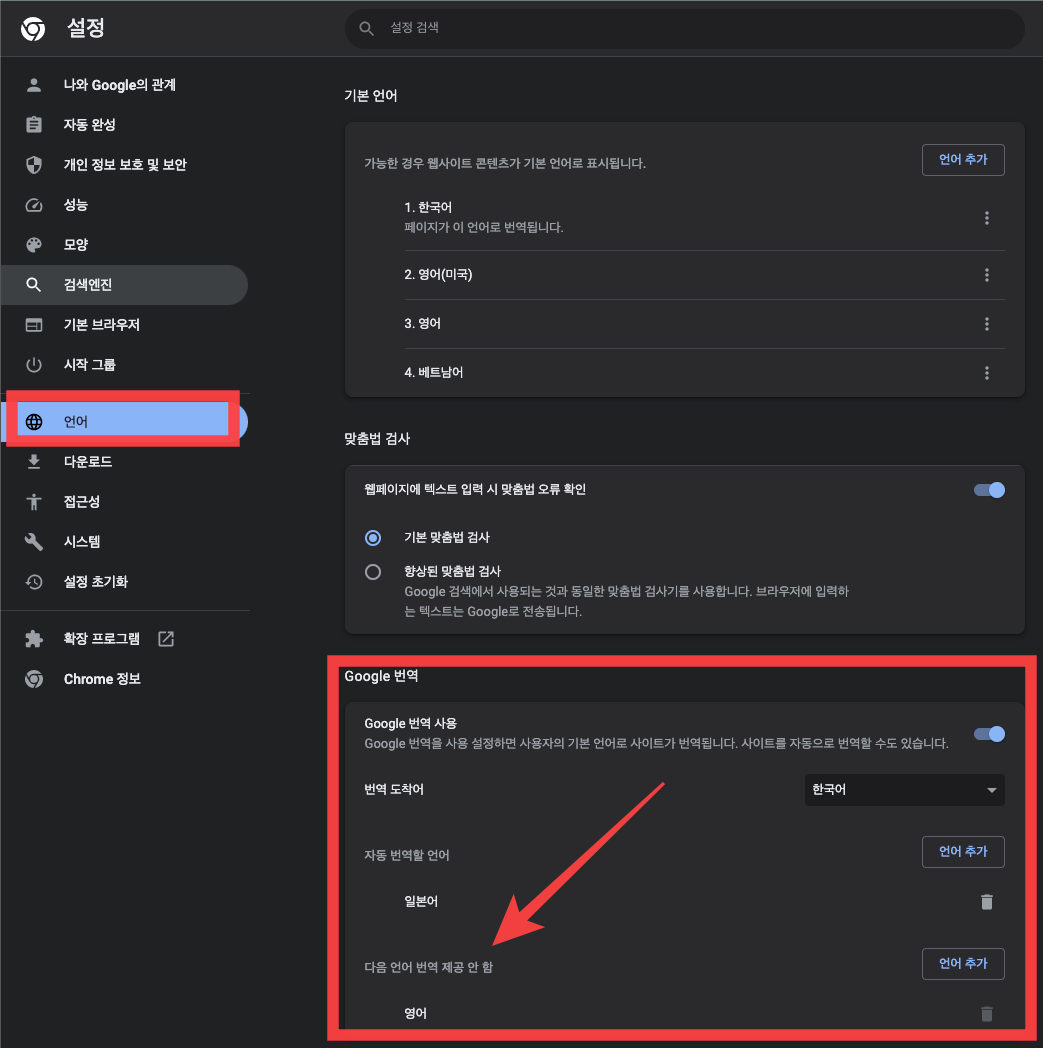Click the accessibility figure icon for 접근성
The height and width of the screenshot is (1048, 1043).
pyautogui.click(x=33, y=502)
